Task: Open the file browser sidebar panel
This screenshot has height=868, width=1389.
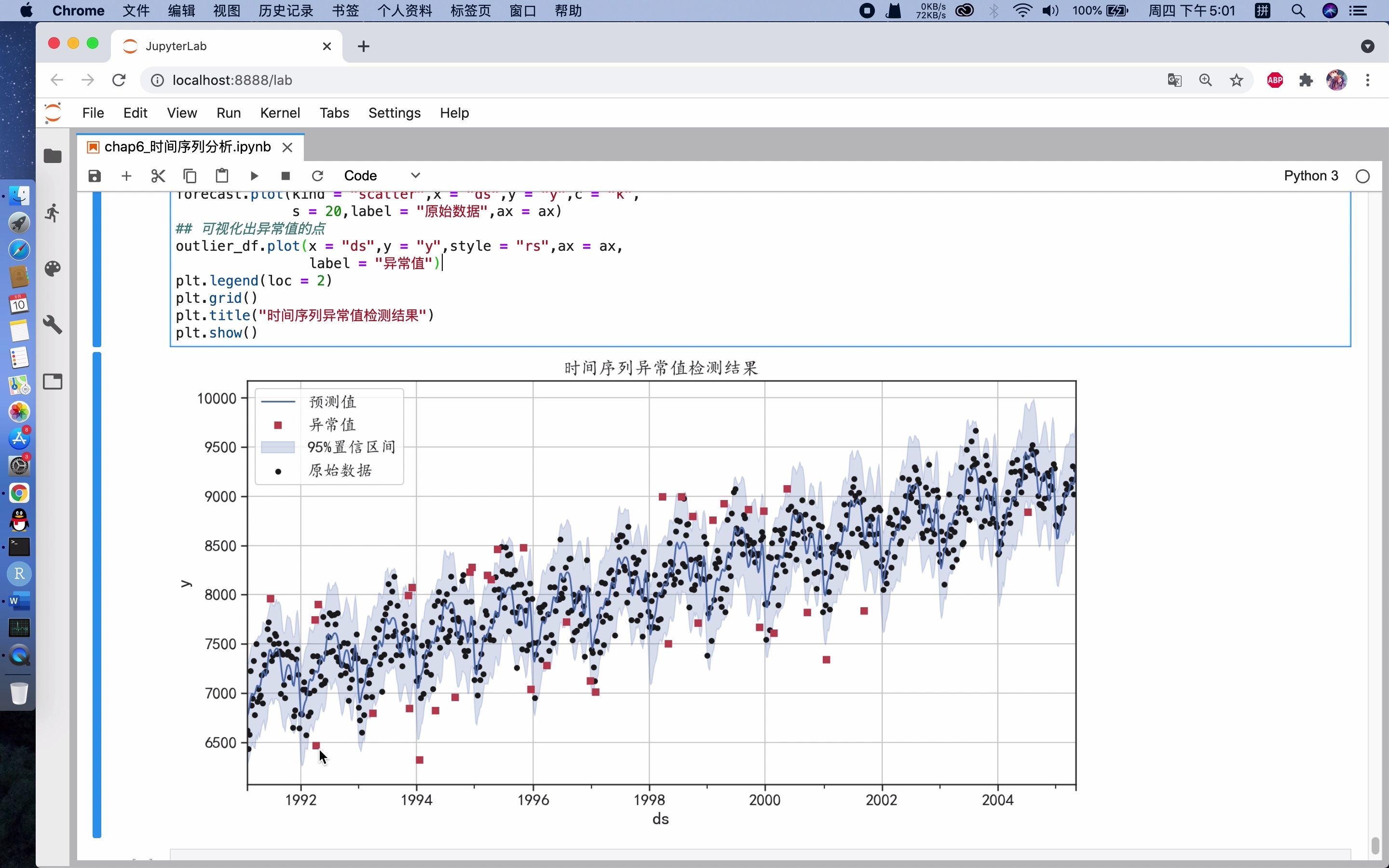Action: pos(53,156)
